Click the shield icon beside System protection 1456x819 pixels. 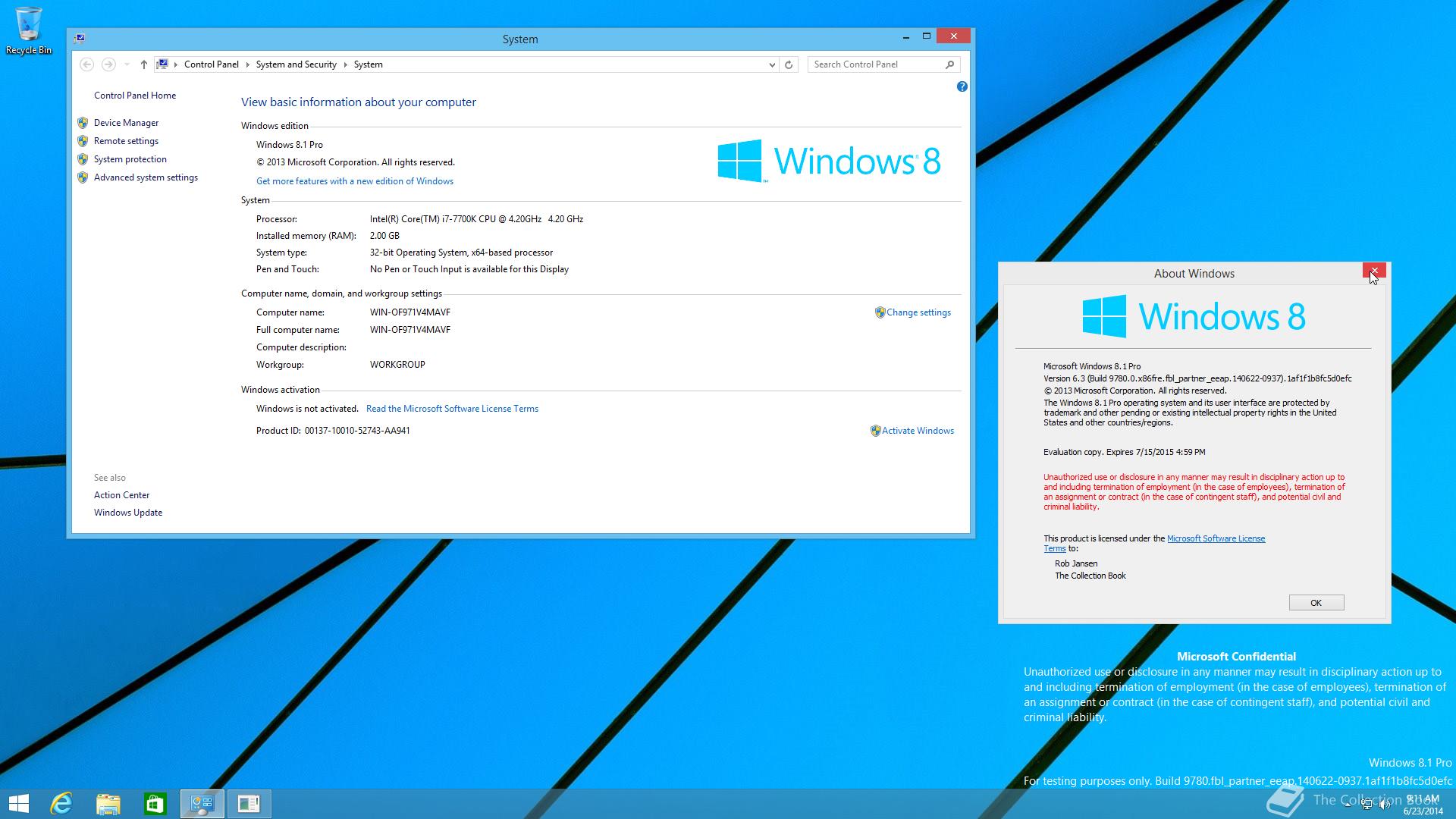[x=83, y=159]
